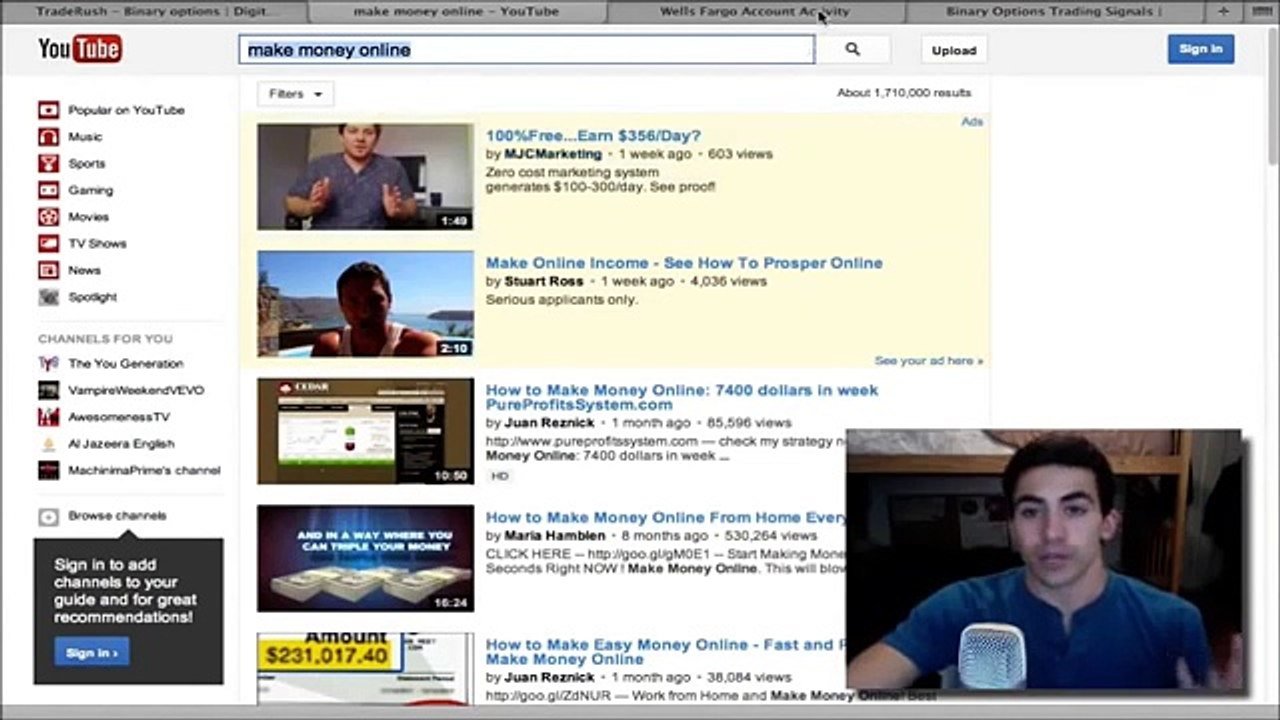Click MJCMarketing channel name
Screen dimensions: 1280x720
tap(553, 154)
